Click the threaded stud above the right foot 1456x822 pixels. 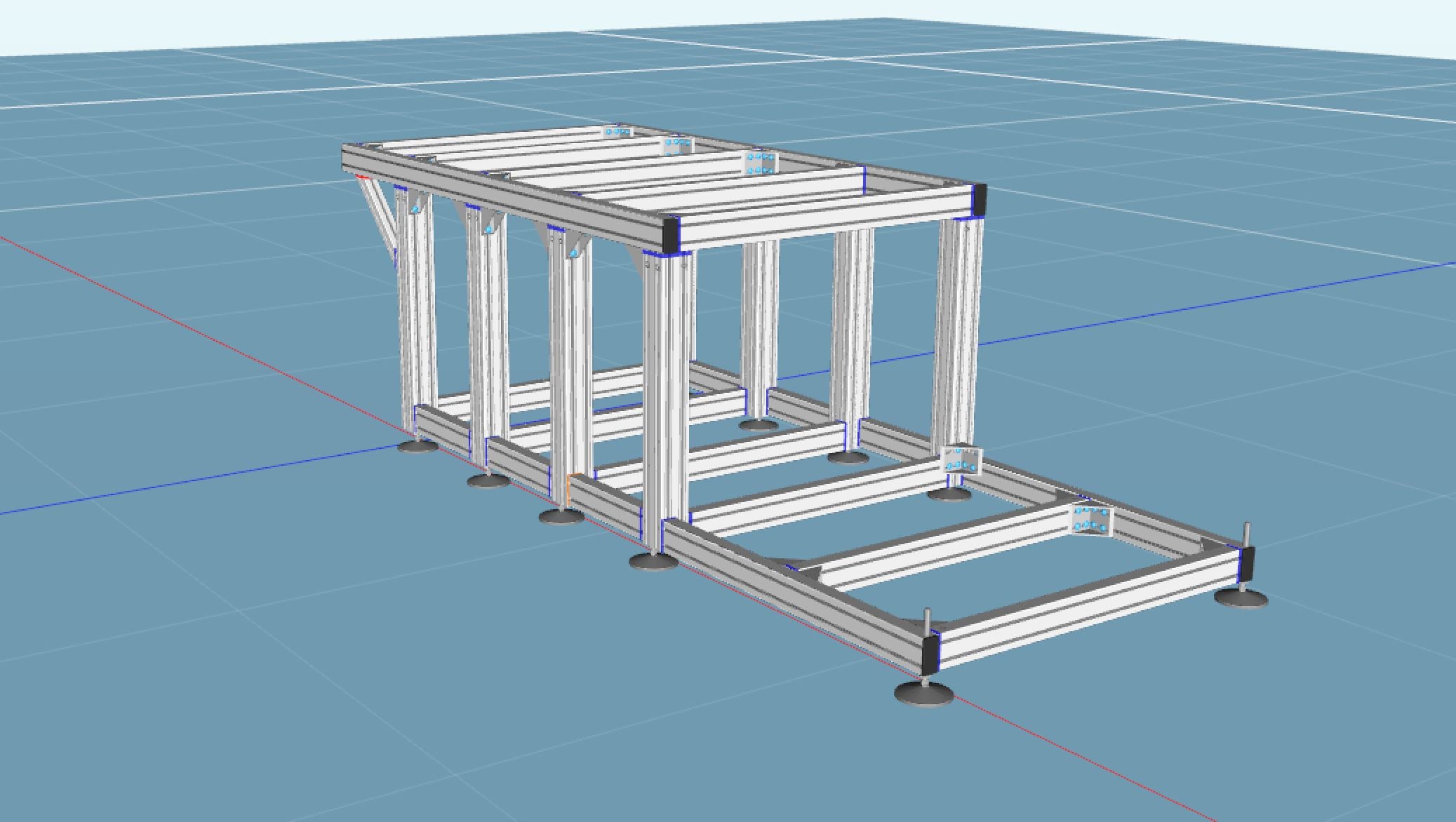[x=1248, y=534]
